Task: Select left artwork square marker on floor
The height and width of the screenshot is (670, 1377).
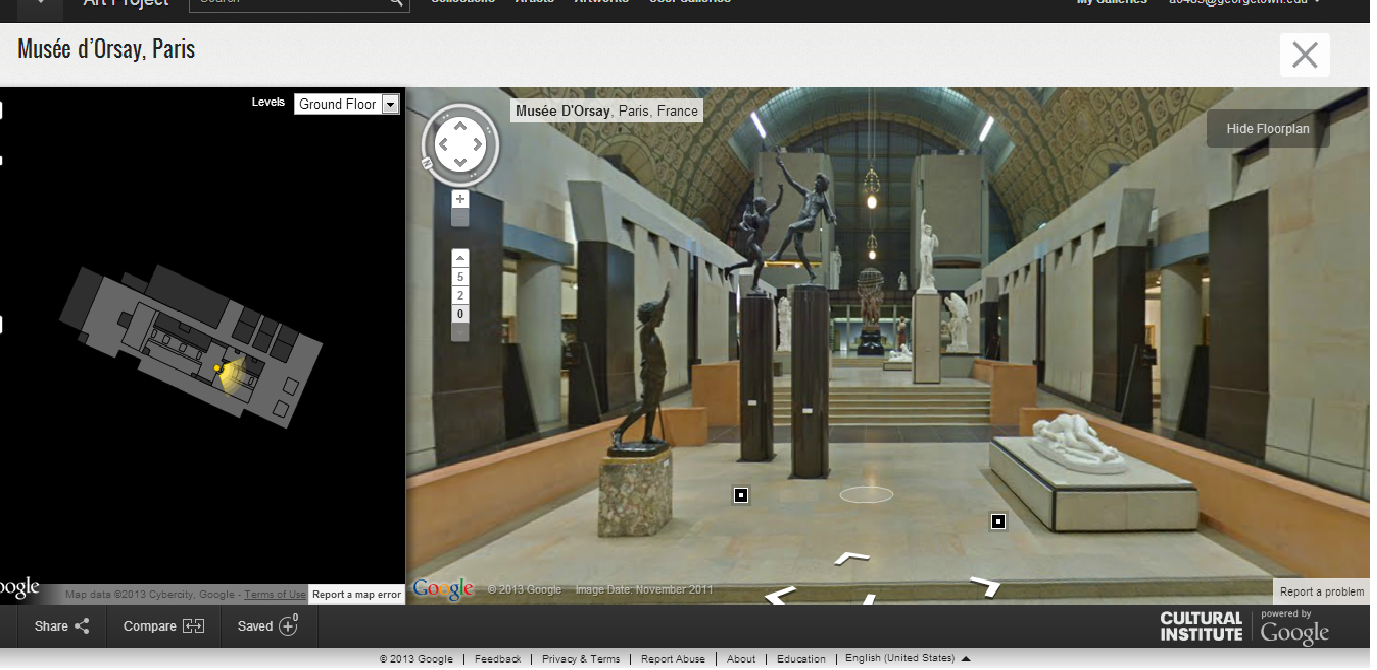Action: click(x=741, y=495)
